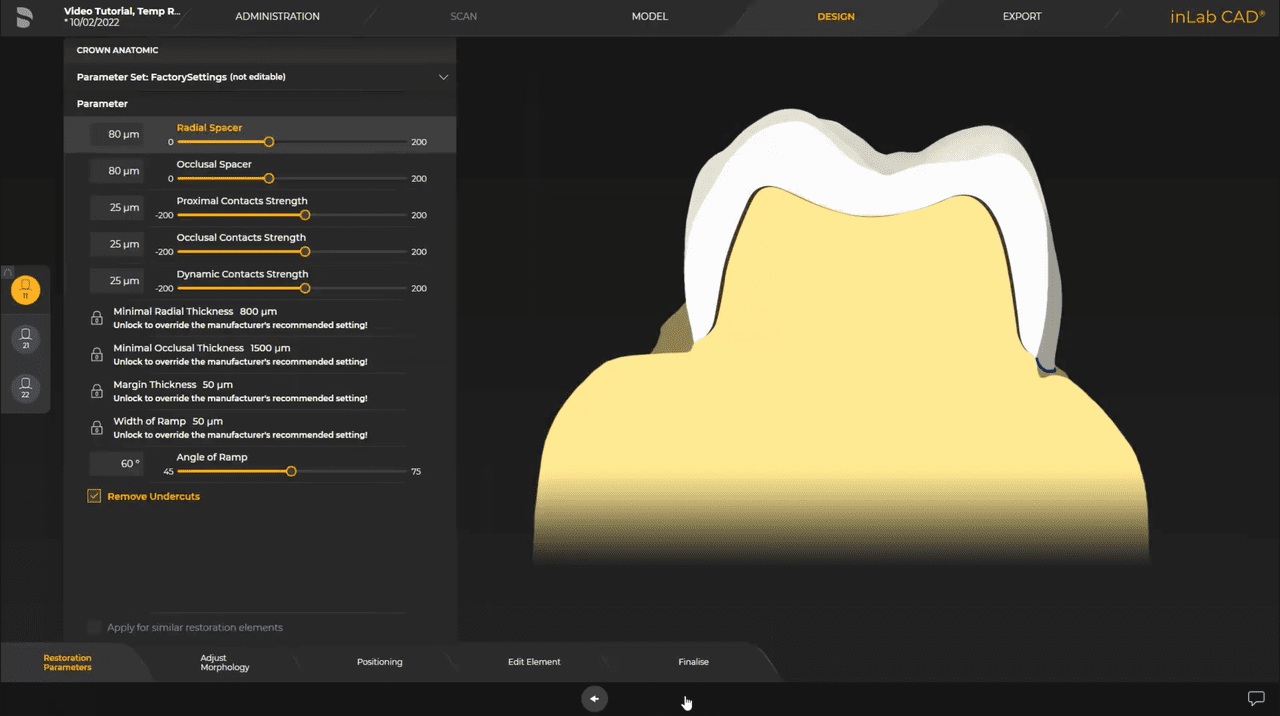Screen dimensions: 1280x716
Task: Open the Finalise step
Action: coord(693,661)
